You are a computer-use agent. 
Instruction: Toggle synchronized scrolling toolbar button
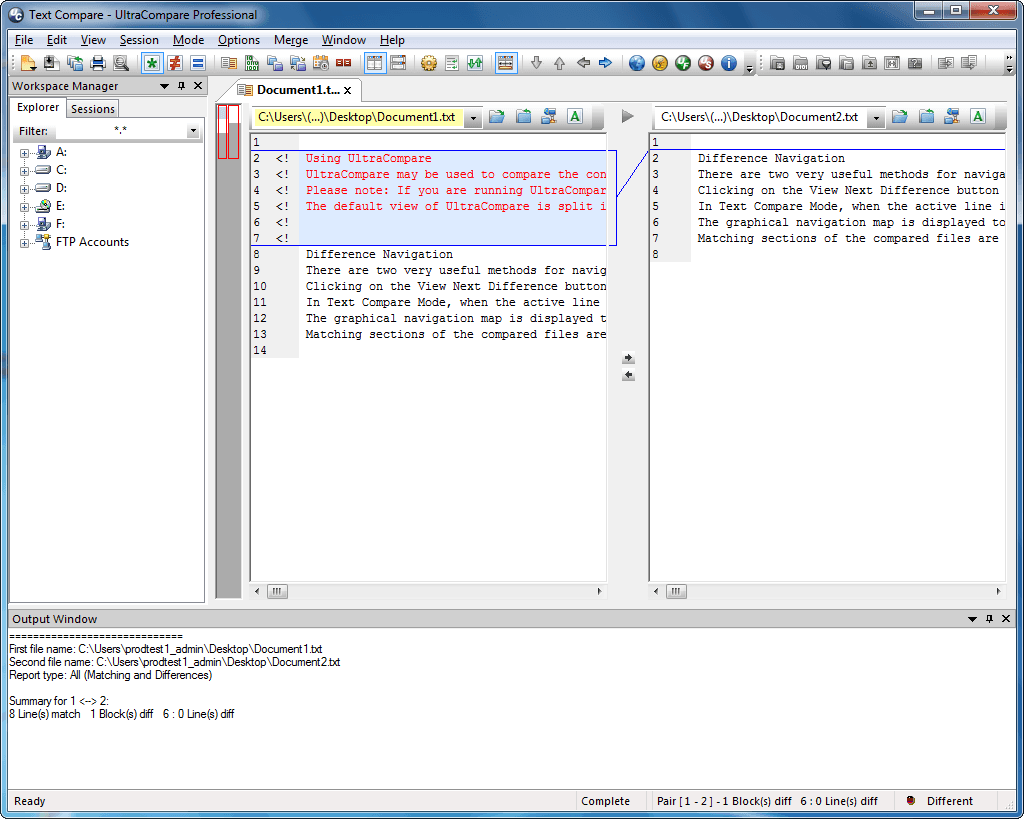[505, 63]
